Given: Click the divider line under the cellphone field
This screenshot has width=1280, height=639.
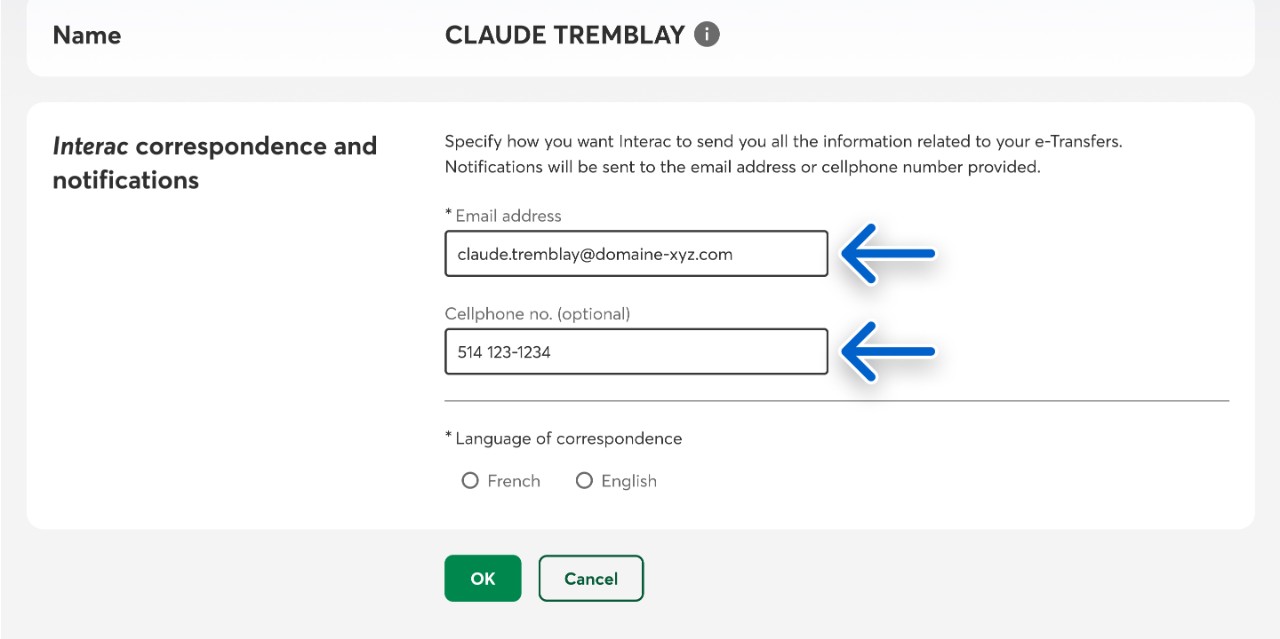Looking at the screenshot, I should [836, 401].
